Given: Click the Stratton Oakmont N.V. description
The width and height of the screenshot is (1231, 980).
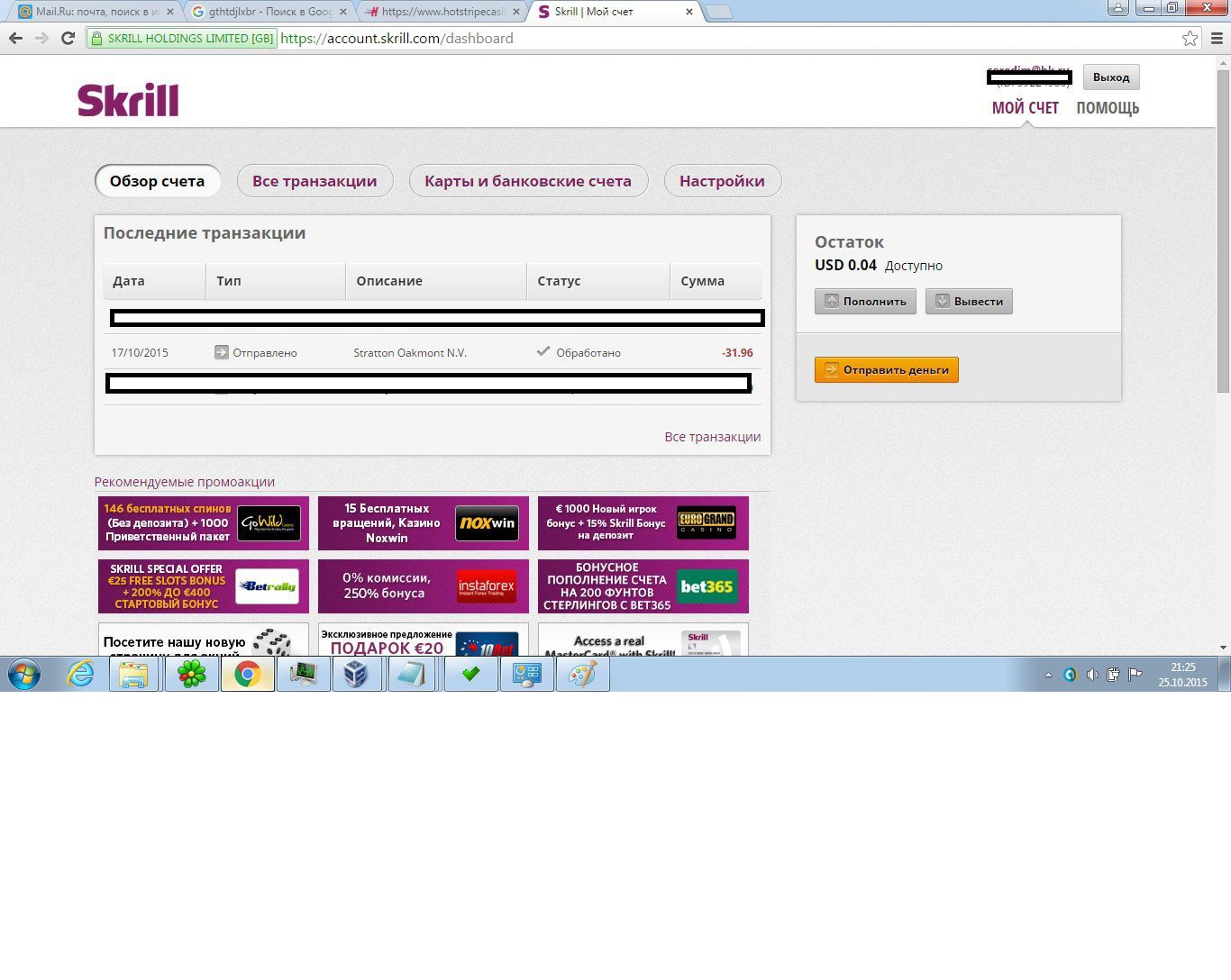Looking at the screenshot, I should (410, 353).
